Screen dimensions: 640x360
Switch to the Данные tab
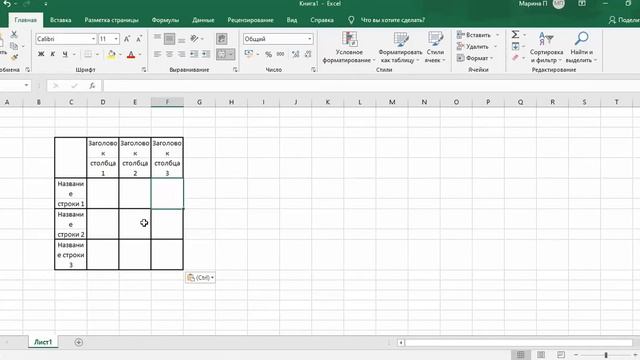click(x=203, y=20)
